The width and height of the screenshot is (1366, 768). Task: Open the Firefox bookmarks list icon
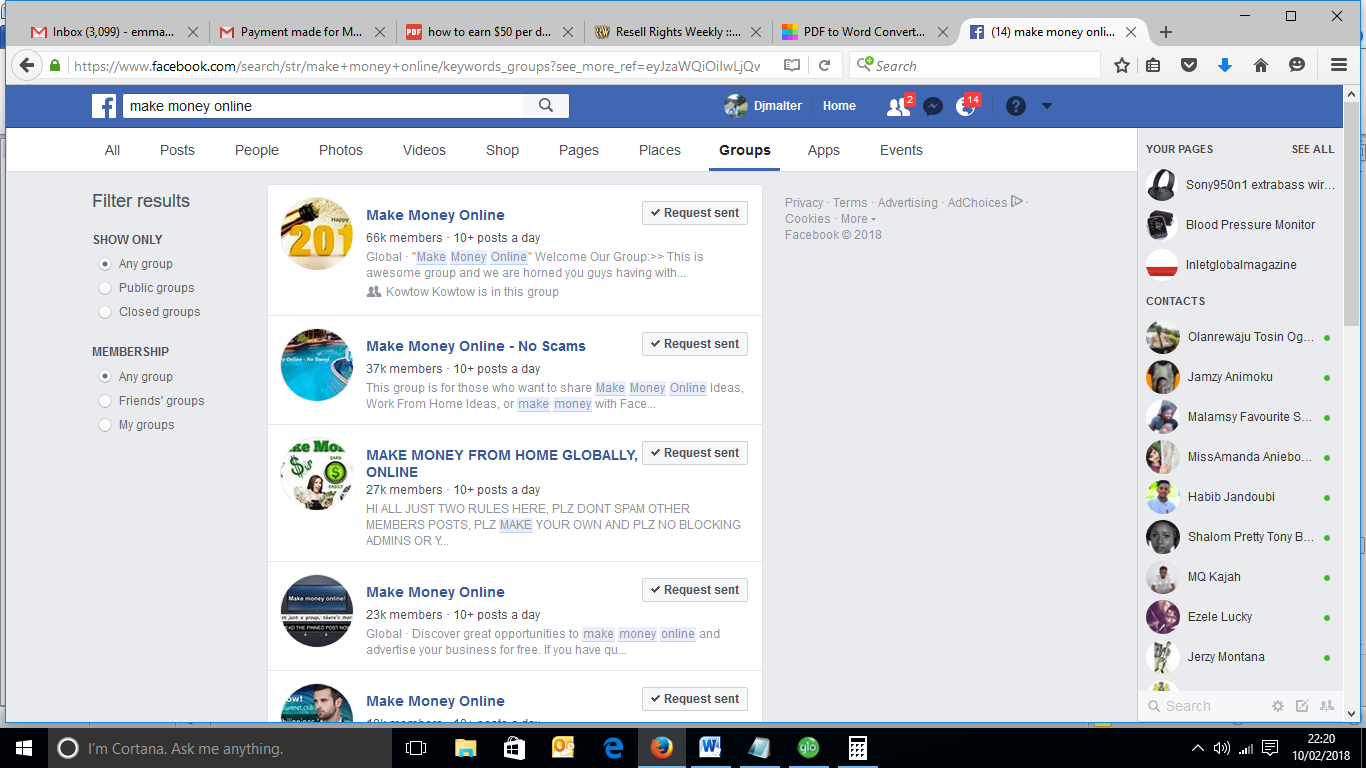pyautogui.click(x=1153, y=66)
